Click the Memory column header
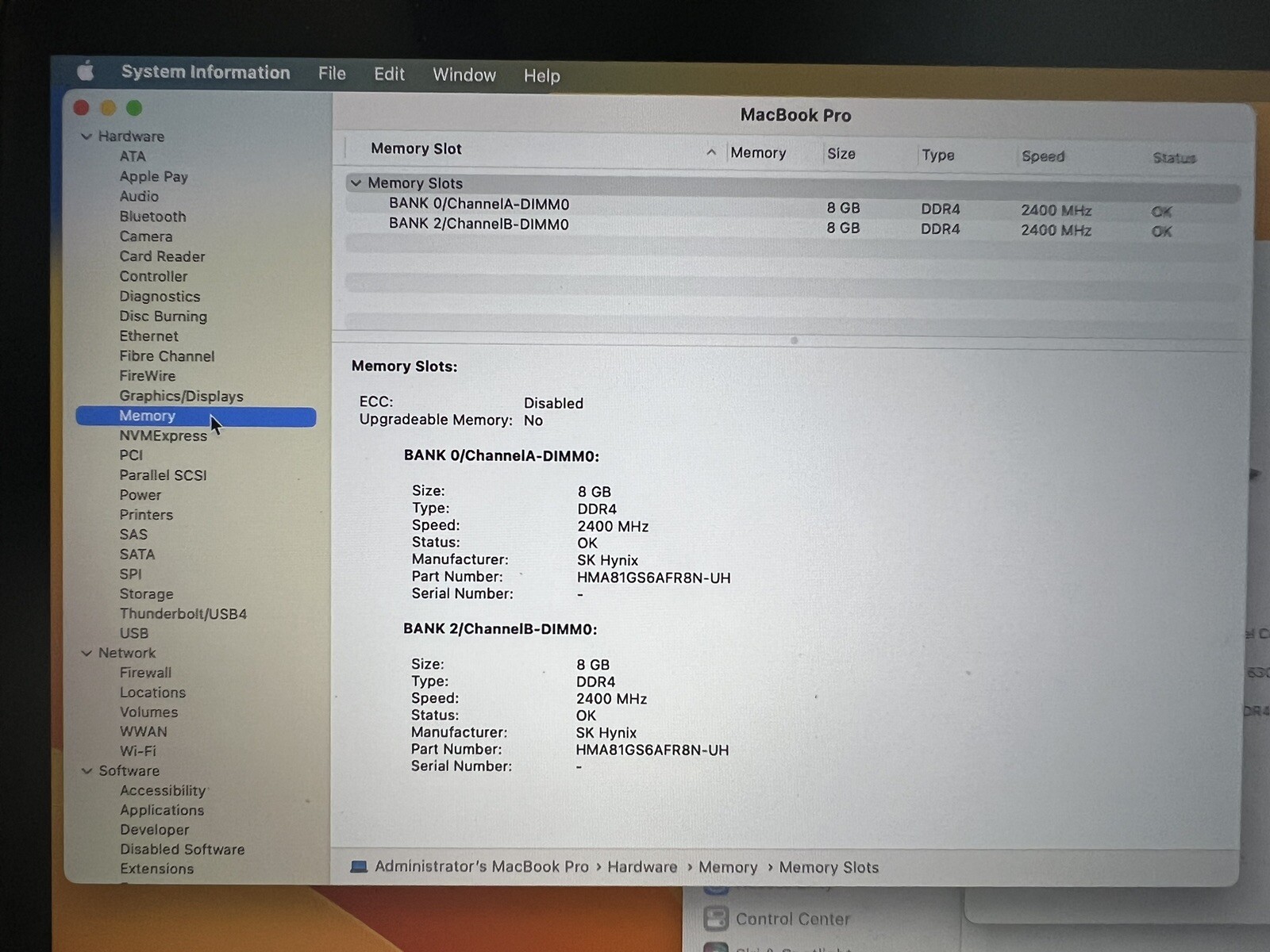The image size is (1270, 952). coord(758,152)
